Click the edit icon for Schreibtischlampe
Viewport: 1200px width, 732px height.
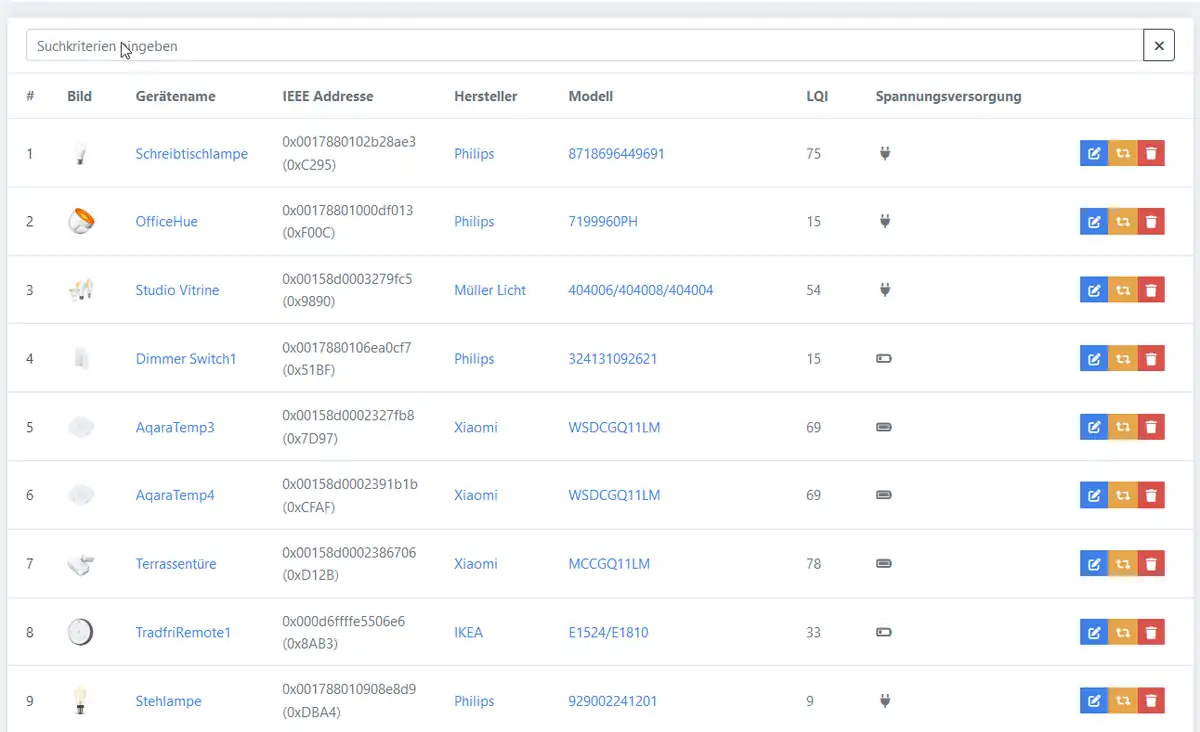coord(1094,153)
